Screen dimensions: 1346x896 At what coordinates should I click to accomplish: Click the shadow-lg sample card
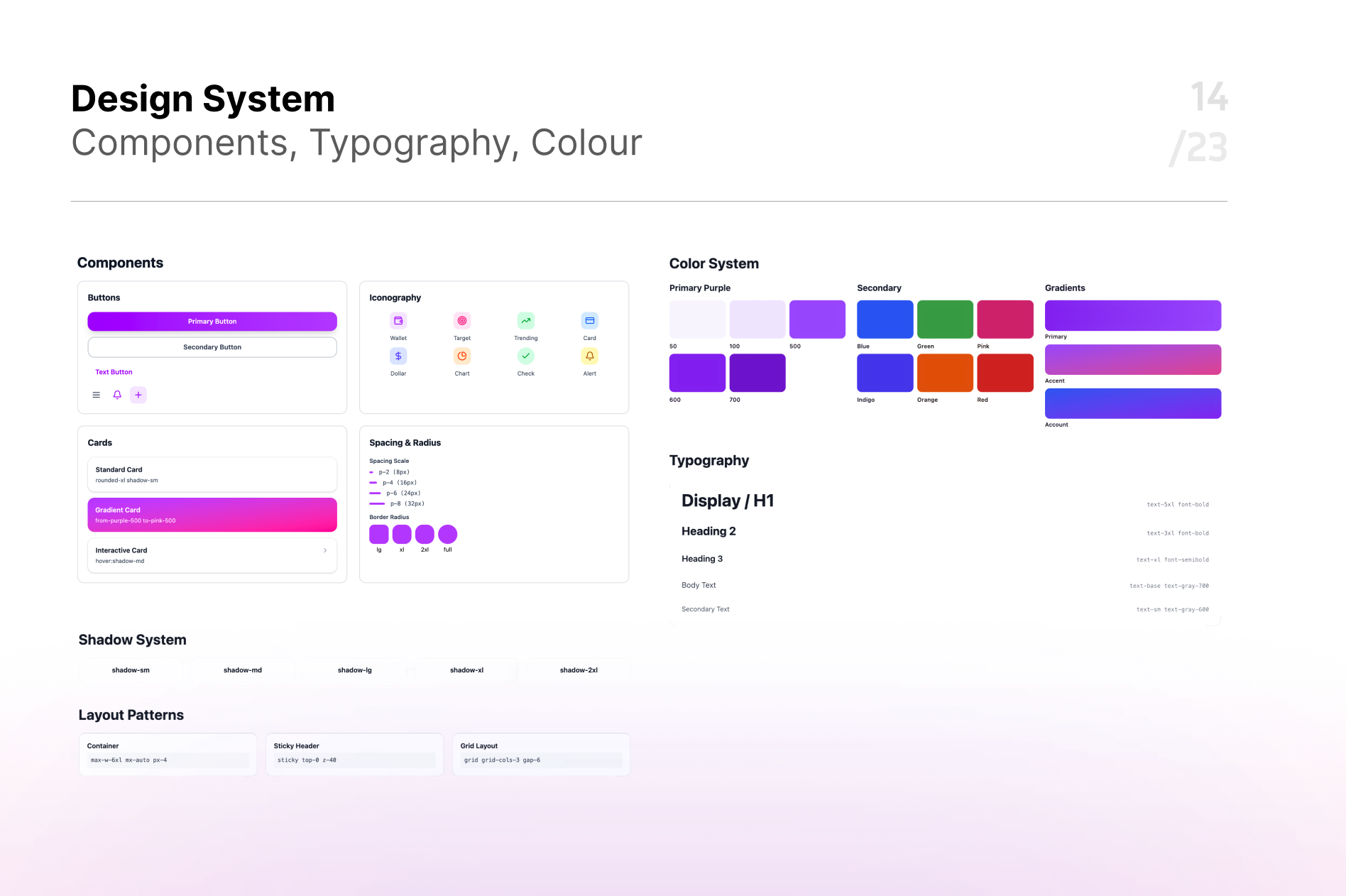355,670
